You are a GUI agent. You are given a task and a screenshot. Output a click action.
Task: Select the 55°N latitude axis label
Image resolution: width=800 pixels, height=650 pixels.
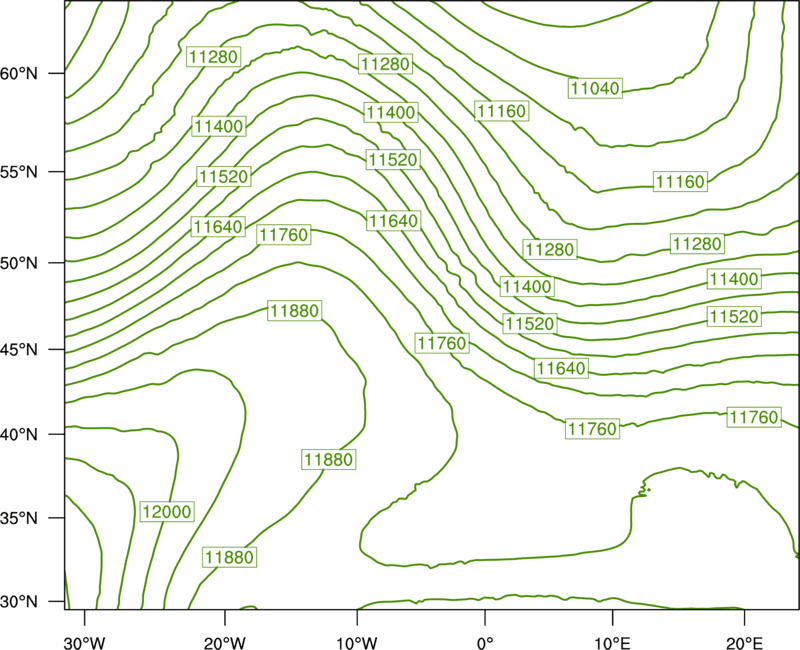(19, 172)
